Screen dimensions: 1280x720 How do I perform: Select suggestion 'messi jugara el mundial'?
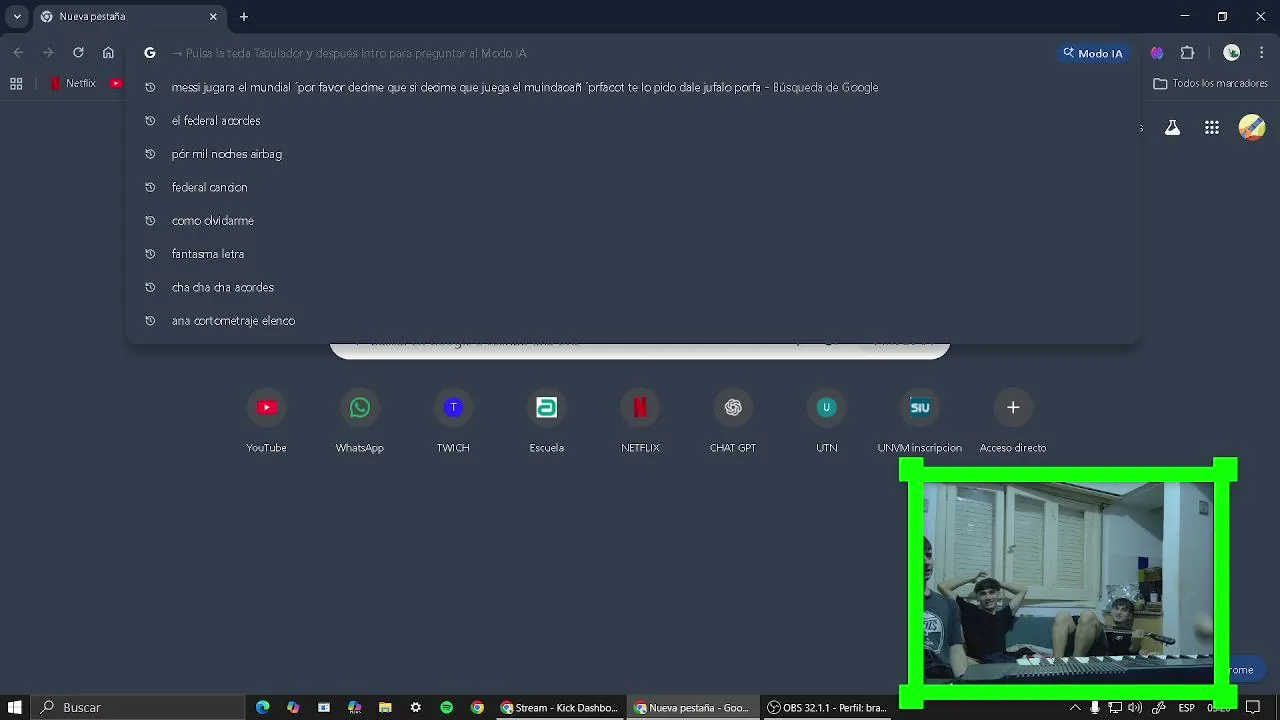point(632,87)
